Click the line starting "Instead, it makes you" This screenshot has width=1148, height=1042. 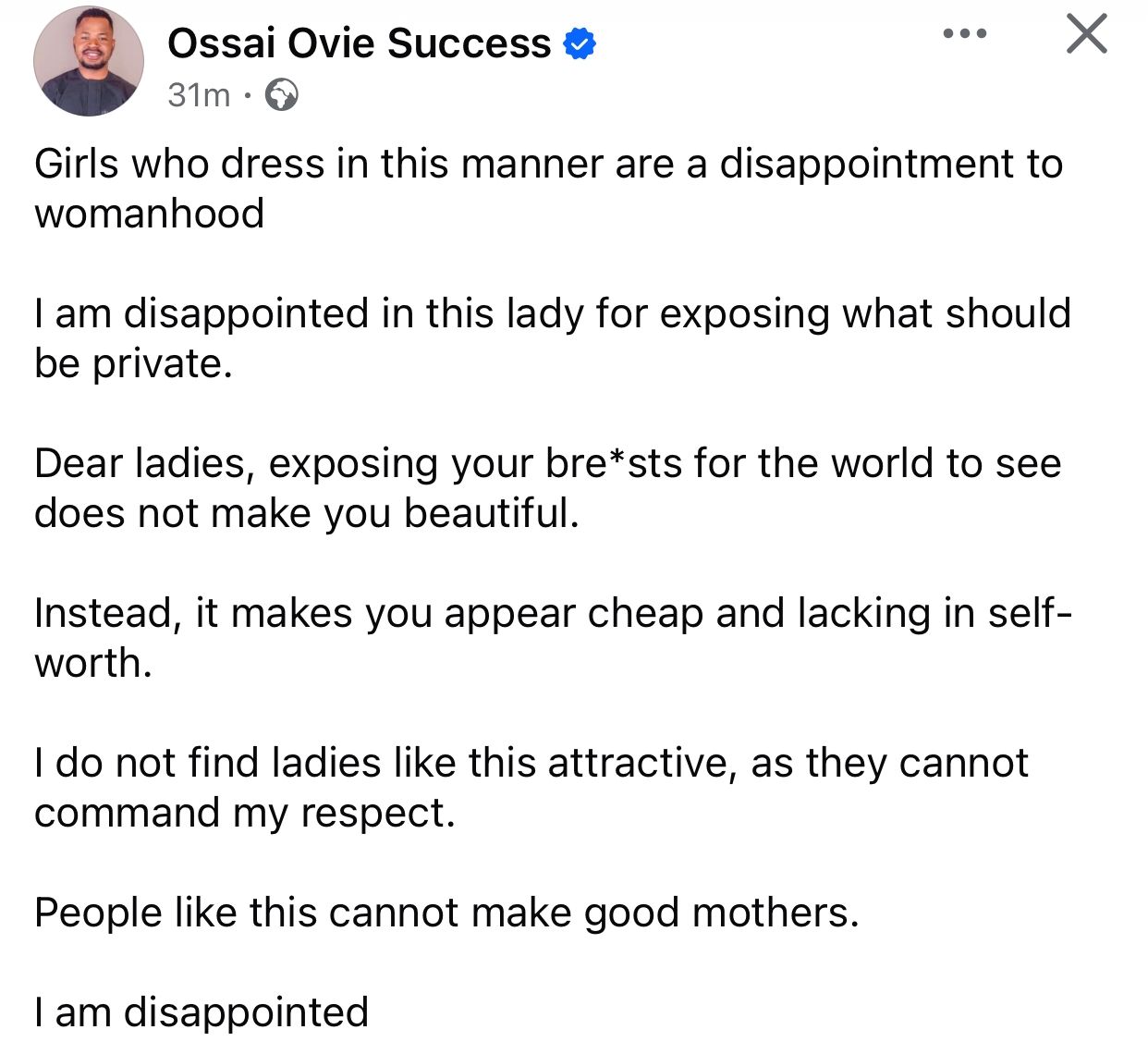coord(552,613)
